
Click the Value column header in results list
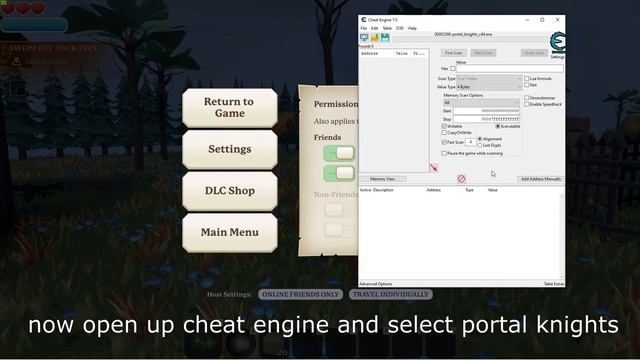coord(402,53)
